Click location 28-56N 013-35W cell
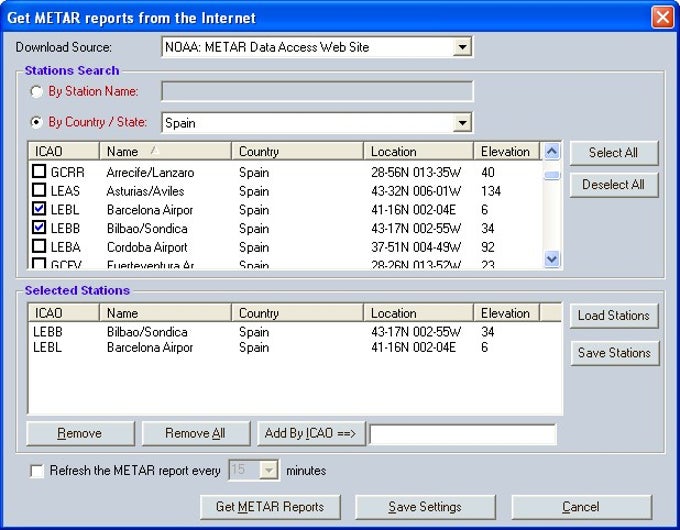680x530 pixels. click(416, 173)
